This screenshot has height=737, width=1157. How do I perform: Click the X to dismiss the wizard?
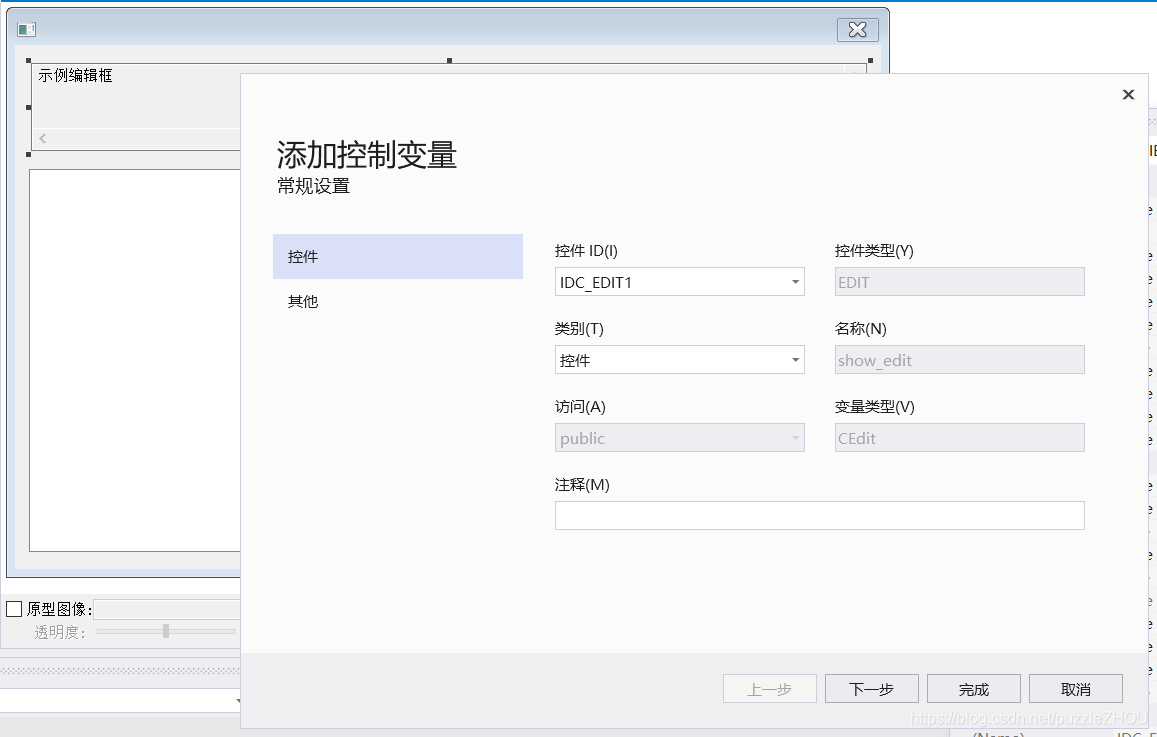pos(1128,94)
